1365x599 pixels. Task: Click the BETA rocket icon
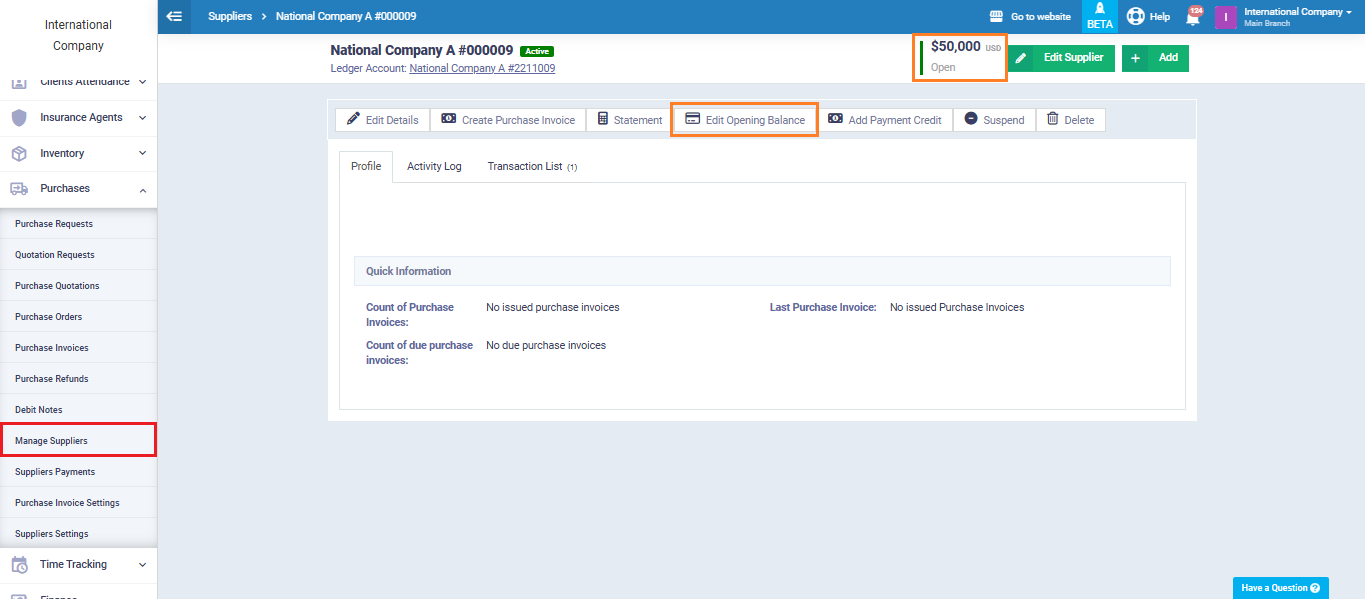(x=1099, y=16)
